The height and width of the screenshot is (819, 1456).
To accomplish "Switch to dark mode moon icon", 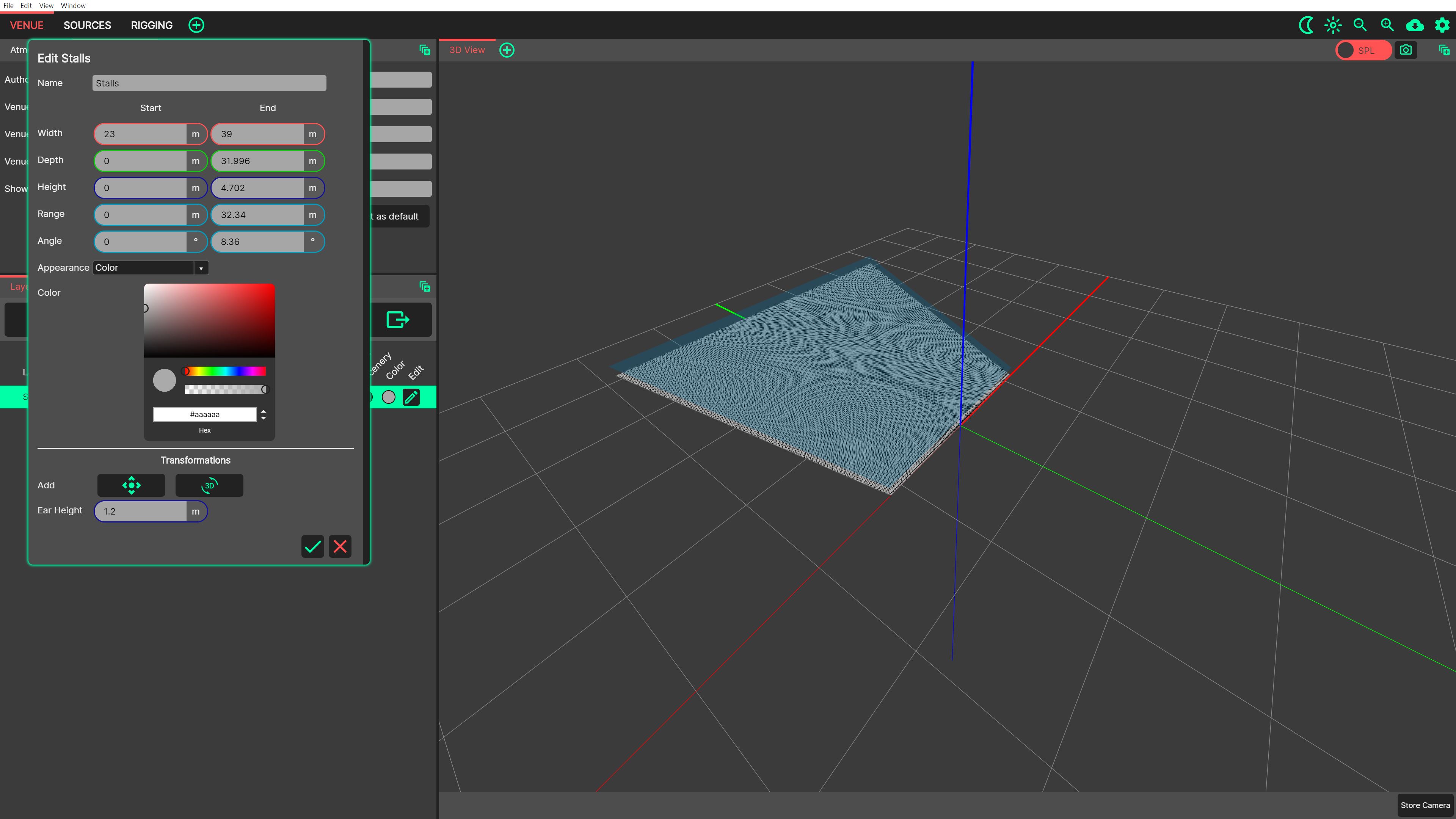I will (1305, 25).
